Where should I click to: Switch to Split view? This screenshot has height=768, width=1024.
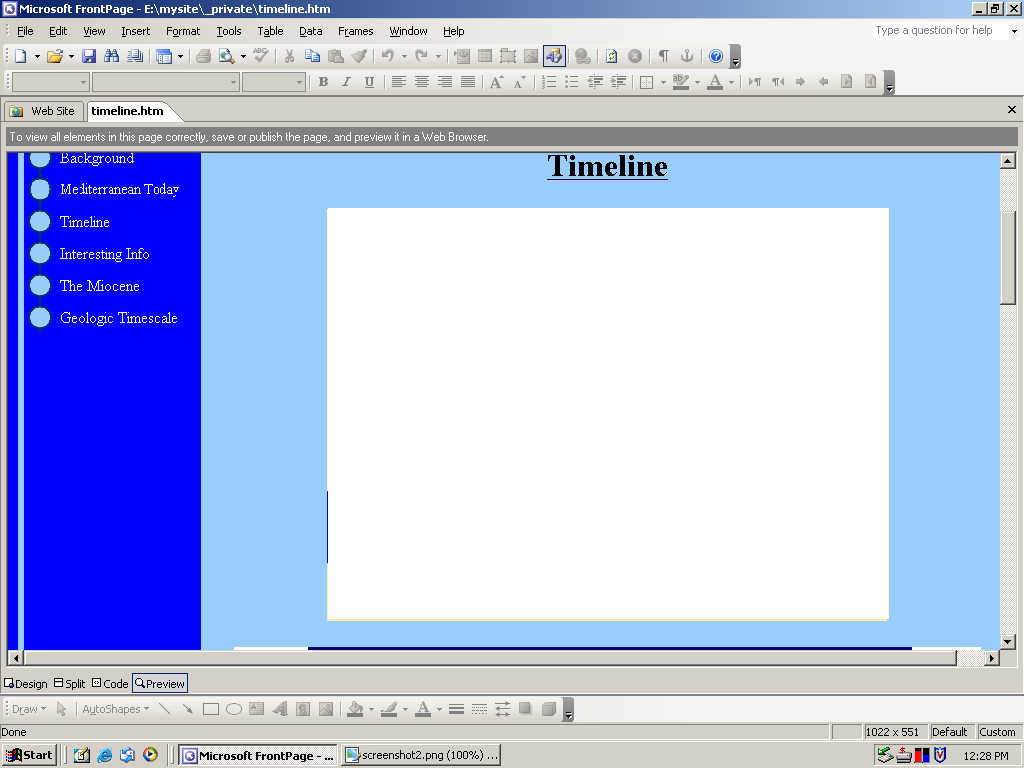pyautogui.click(x=69, y=684)
